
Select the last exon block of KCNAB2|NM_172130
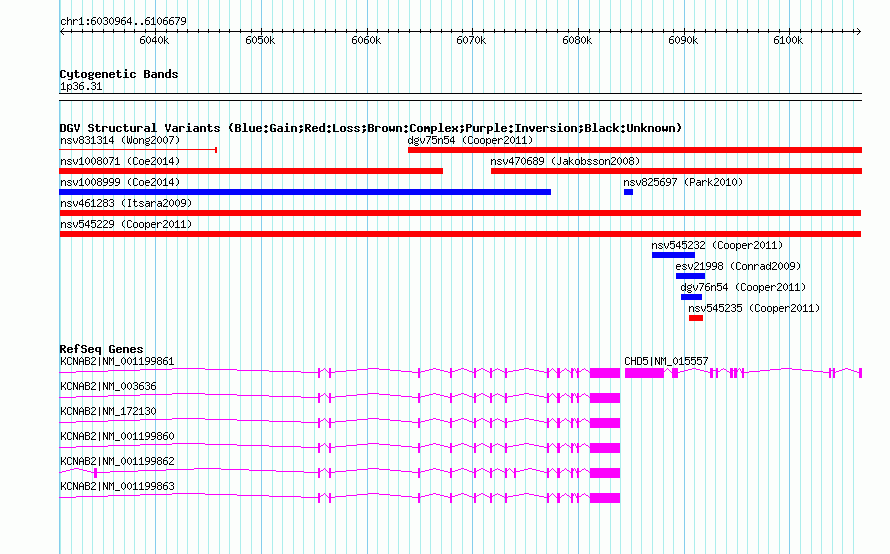(605, 423)
